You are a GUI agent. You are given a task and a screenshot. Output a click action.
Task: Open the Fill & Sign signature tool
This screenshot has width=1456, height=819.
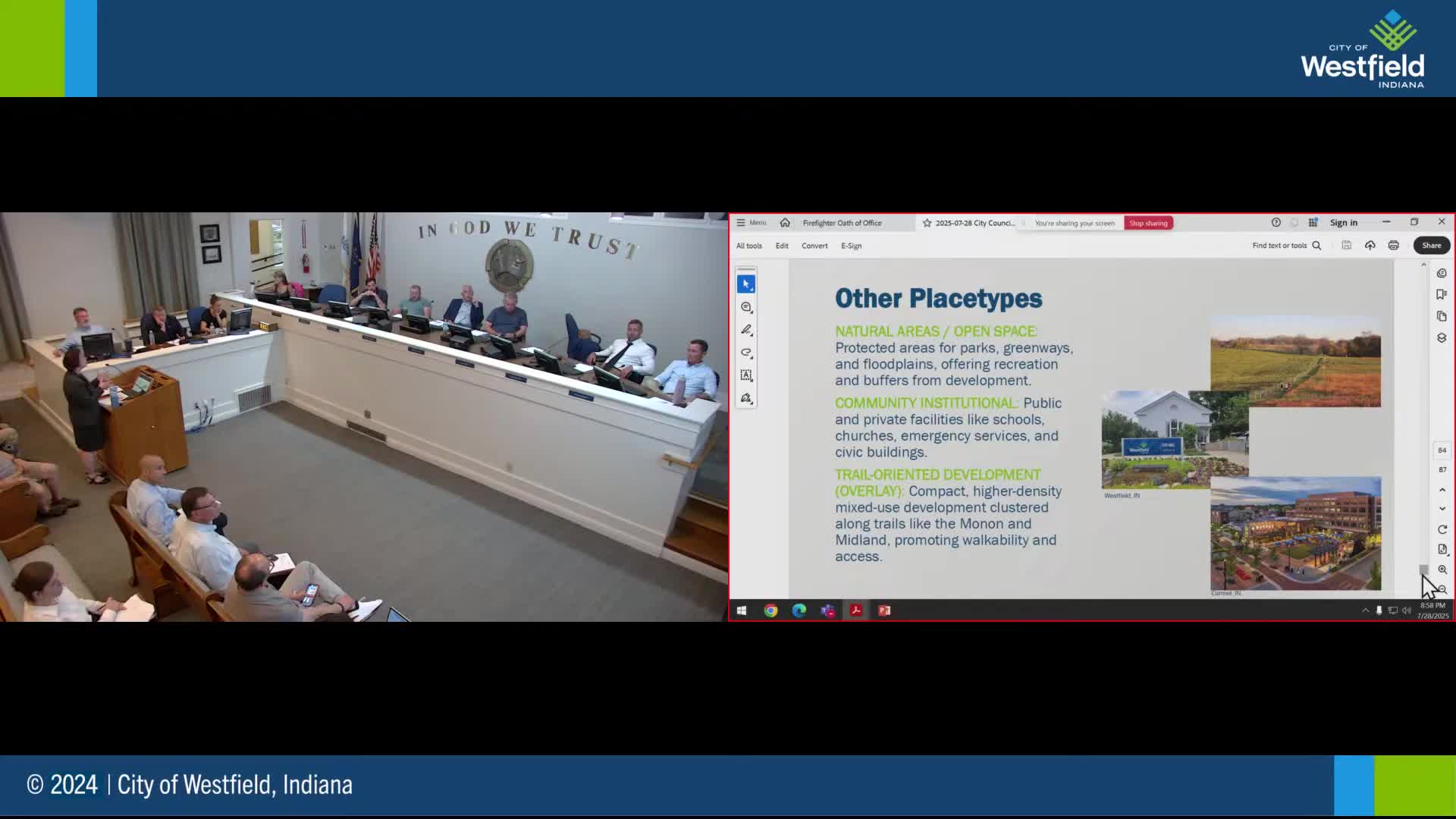click(x=747, y=397)
